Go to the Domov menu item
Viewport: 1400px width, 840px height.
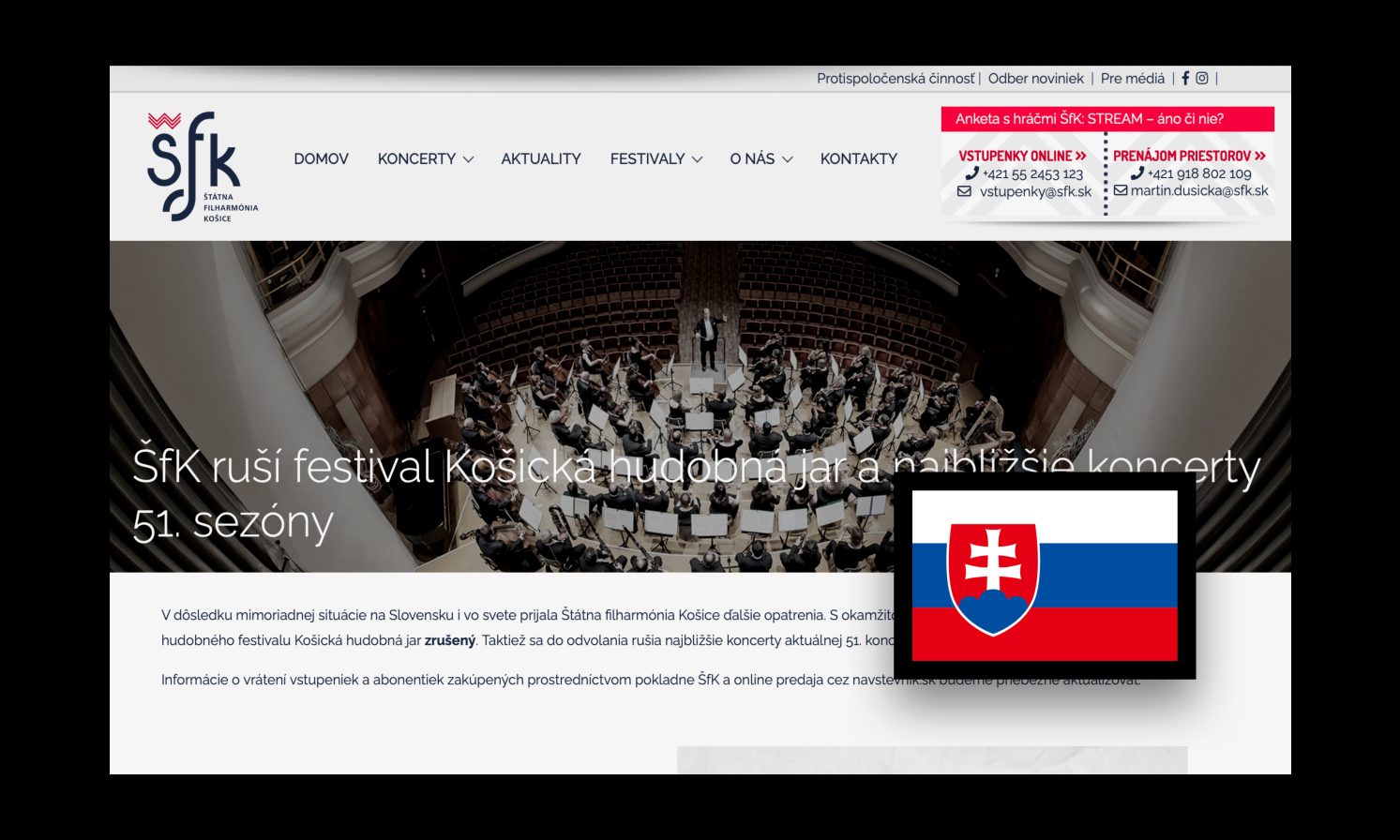[321, 159]
